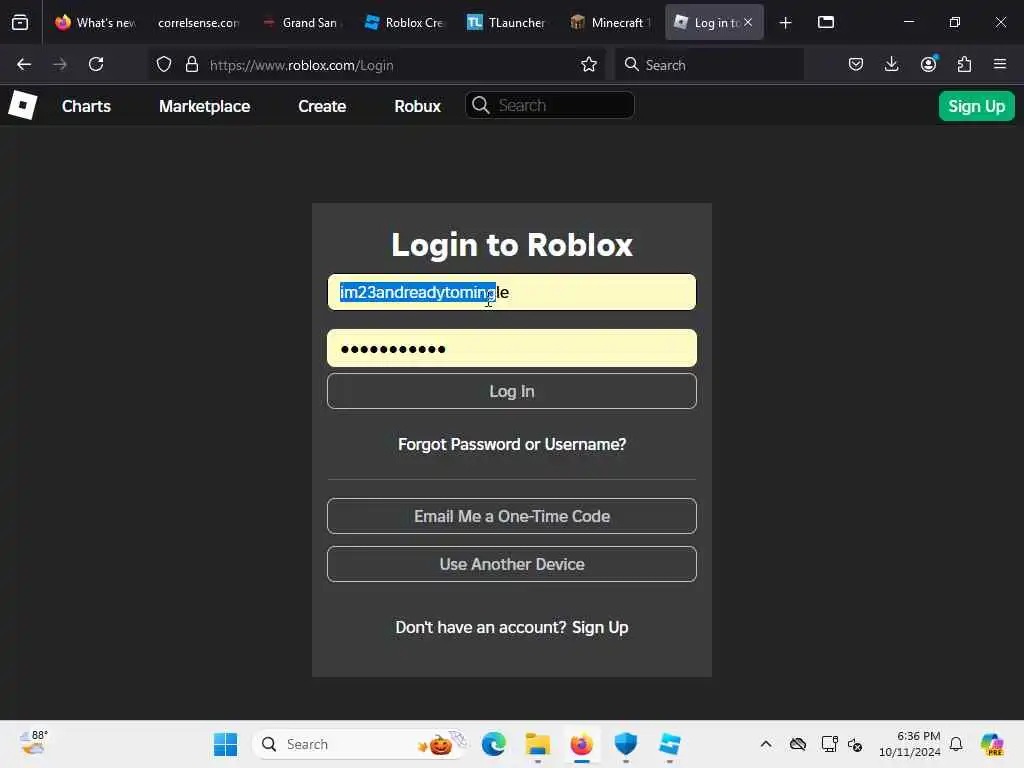
Task: Click the display/cast tray icon
Action: click(x=829, y=744)
